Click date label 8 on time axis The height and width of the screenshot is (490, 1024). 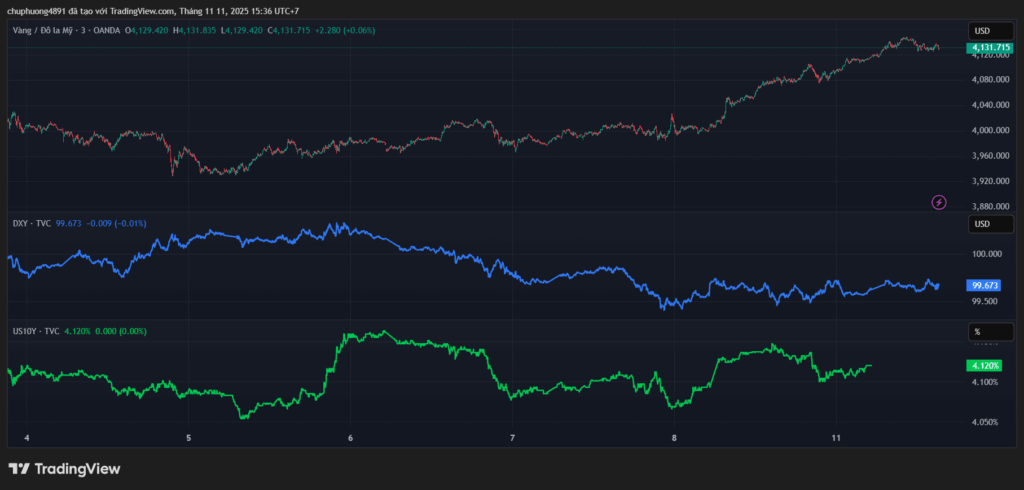(x=674, y=438)
